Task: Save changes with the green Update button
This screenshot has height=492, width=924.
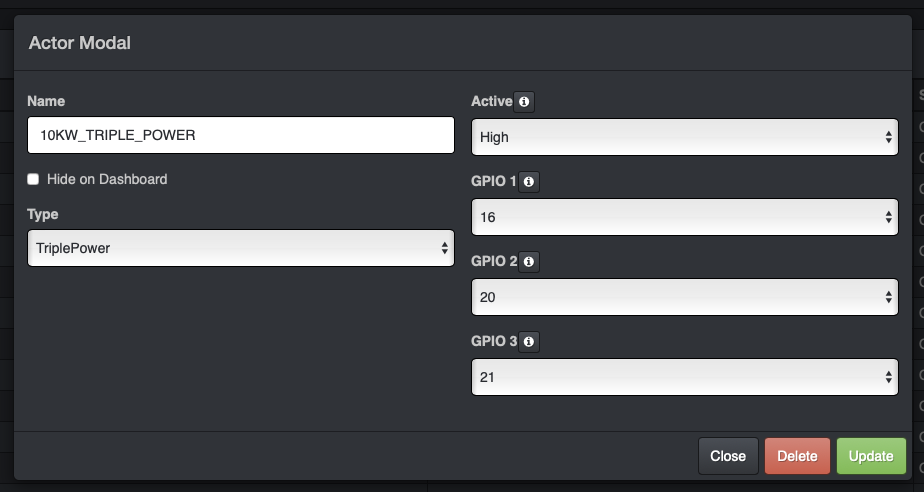Action: coord(870,456)
